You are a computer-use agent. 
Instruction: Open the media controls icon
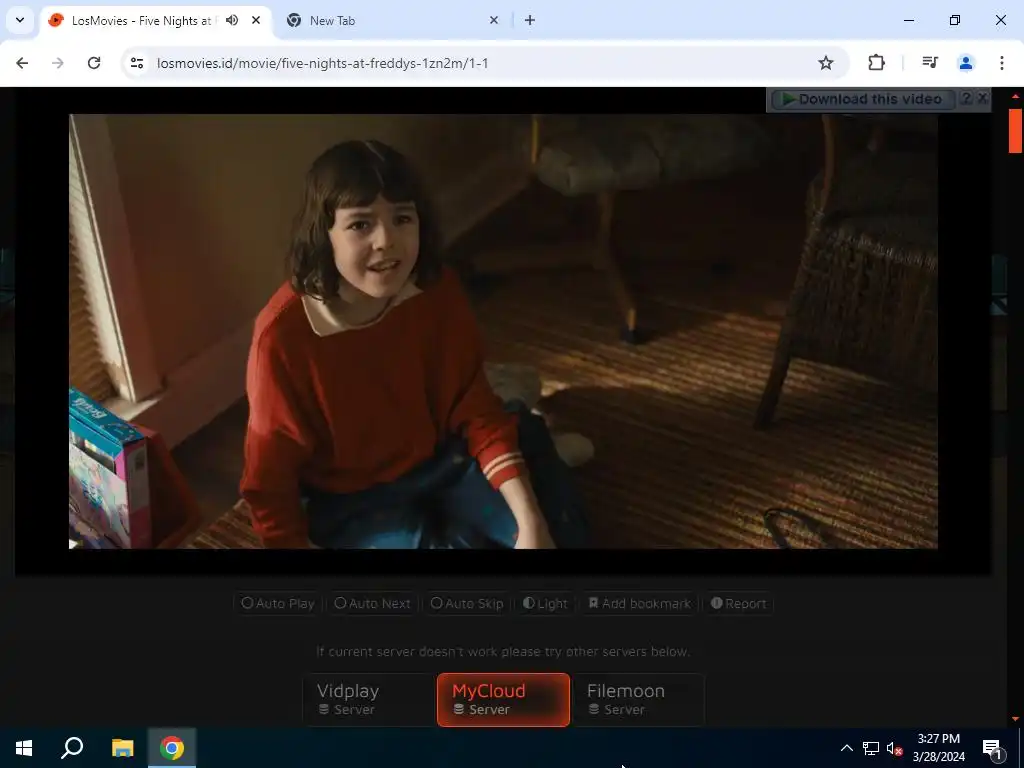tap(930, 63)
